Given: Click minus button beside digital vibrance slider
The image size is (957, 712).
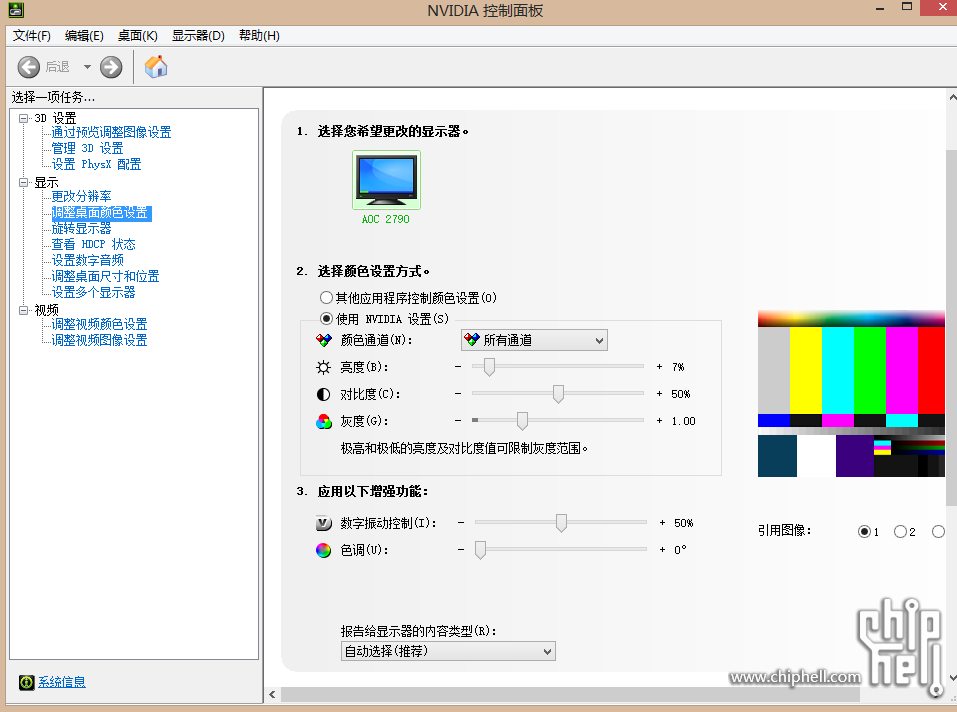Looking at the screenshot, I should tap(461, 522).
